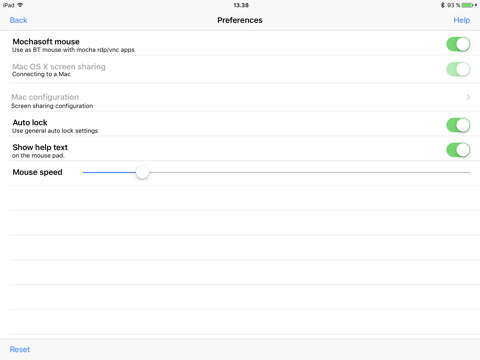Select the Auto lock row label
480x360 pixels.
[x=30, y=122]
